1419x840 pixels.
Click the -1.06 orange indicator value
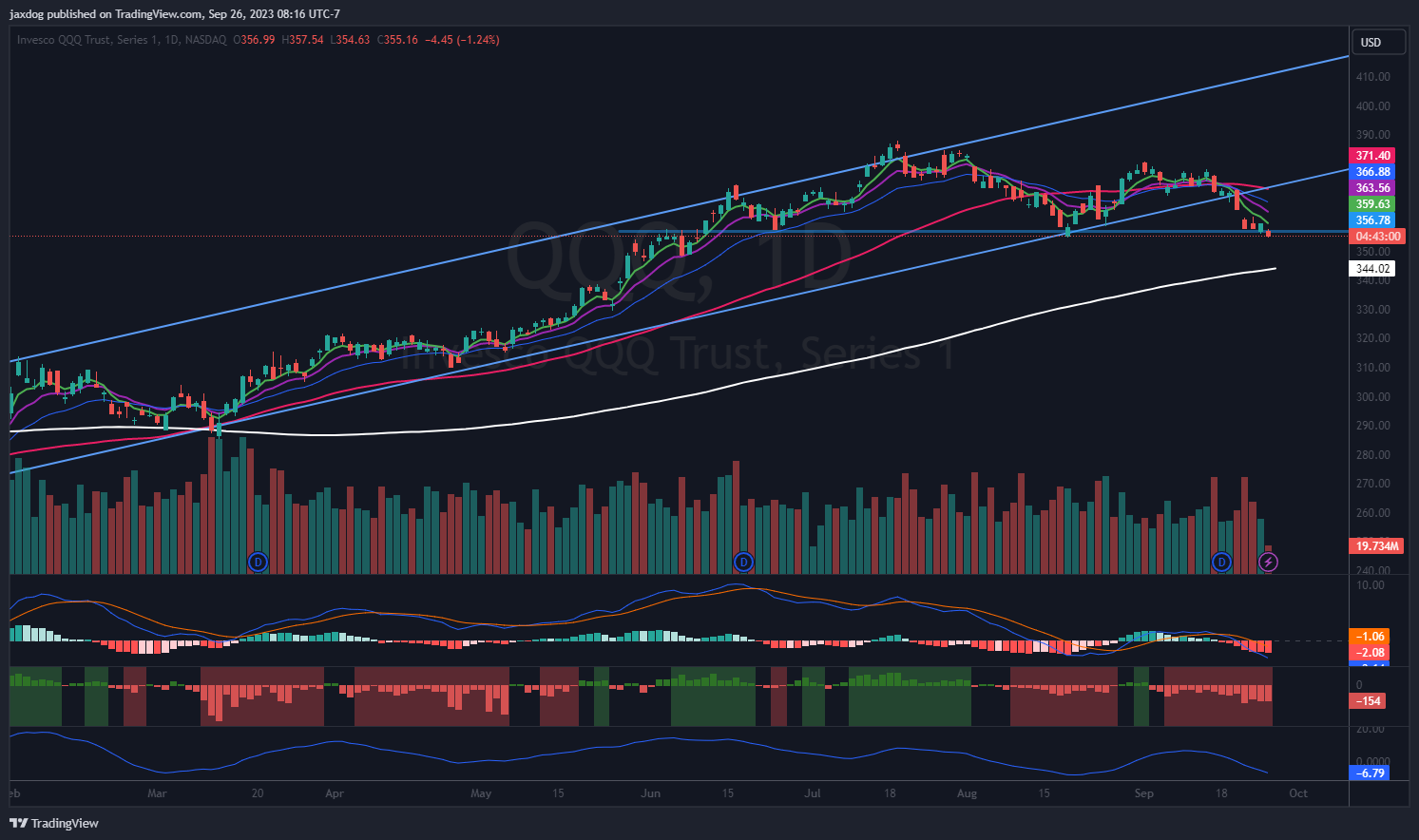tap(1370, 636)
